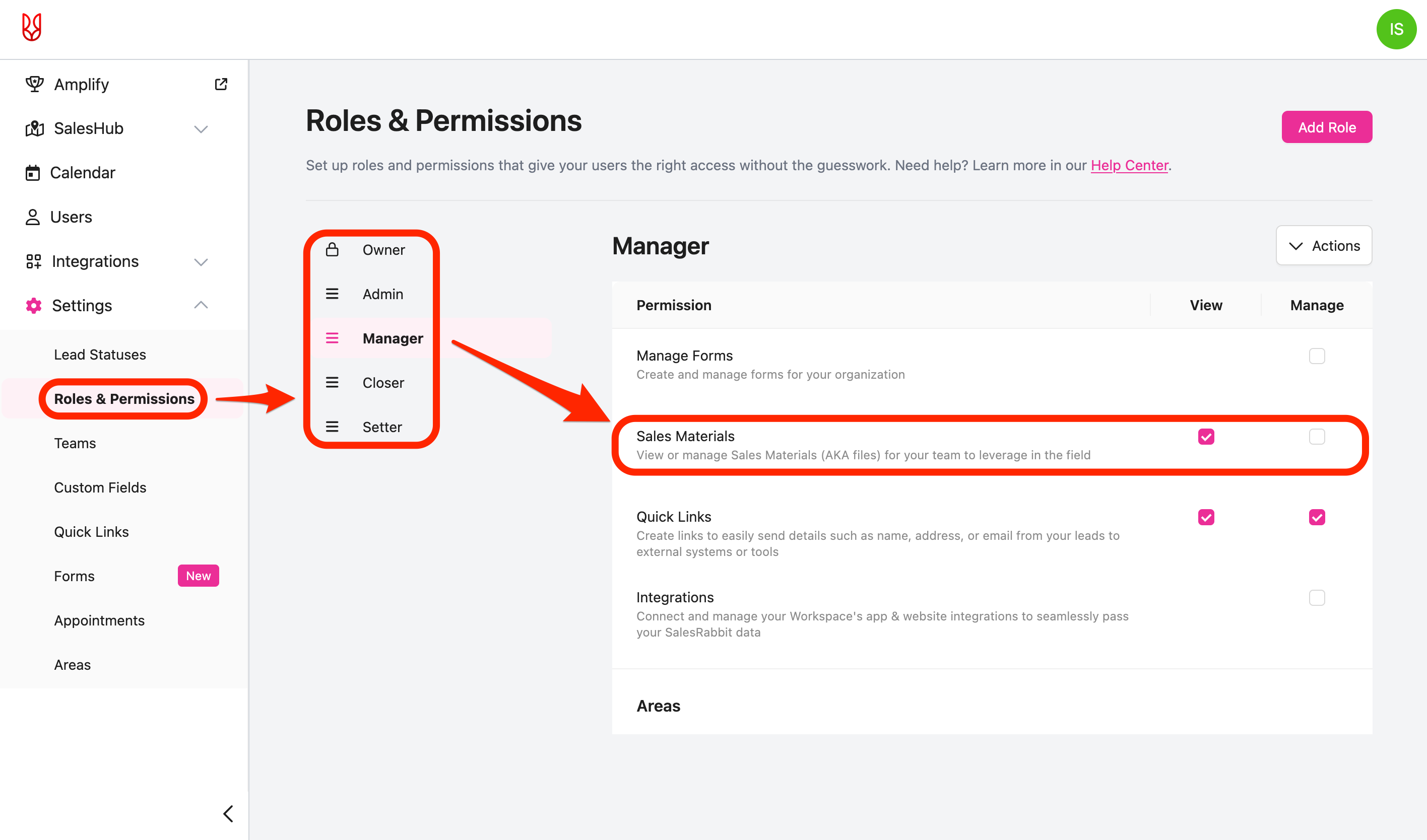Image resolution: width=1427 pixels, height=840 pixels.
Task: Open the Help Center link
Action: (1129, 165)
